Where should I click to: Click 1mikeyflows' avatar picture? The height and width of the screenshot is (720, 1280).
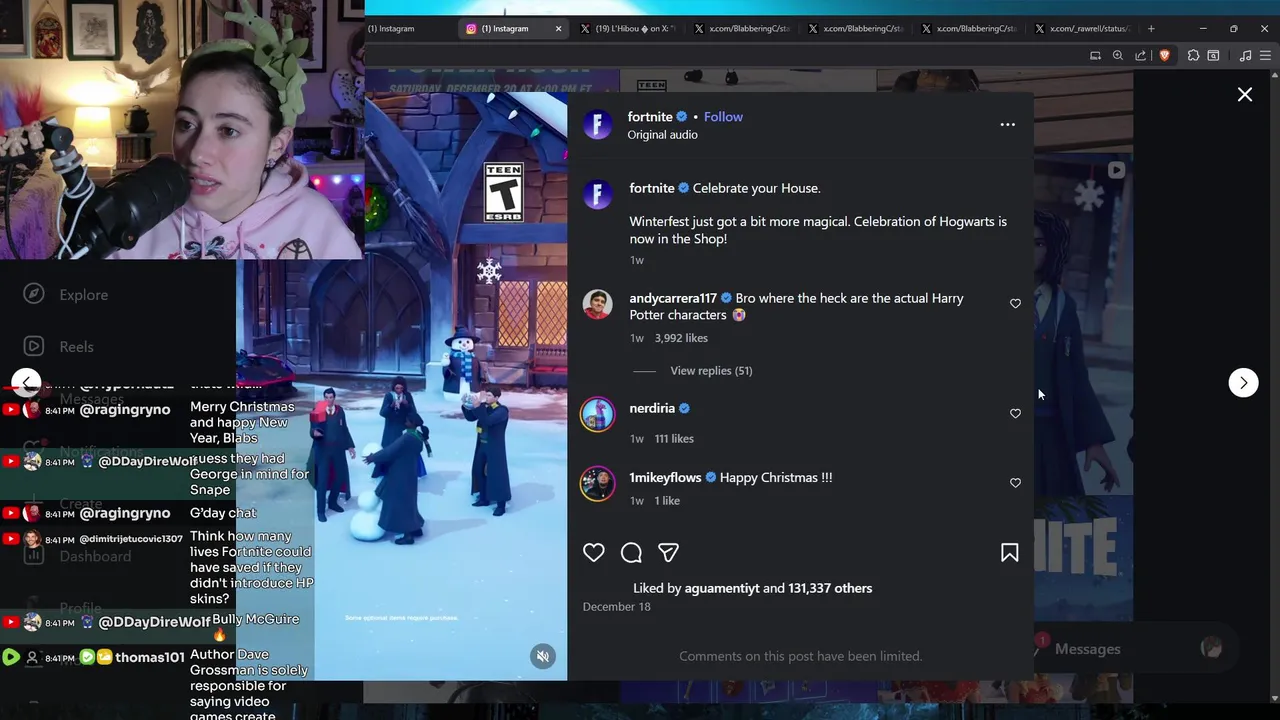597,484
